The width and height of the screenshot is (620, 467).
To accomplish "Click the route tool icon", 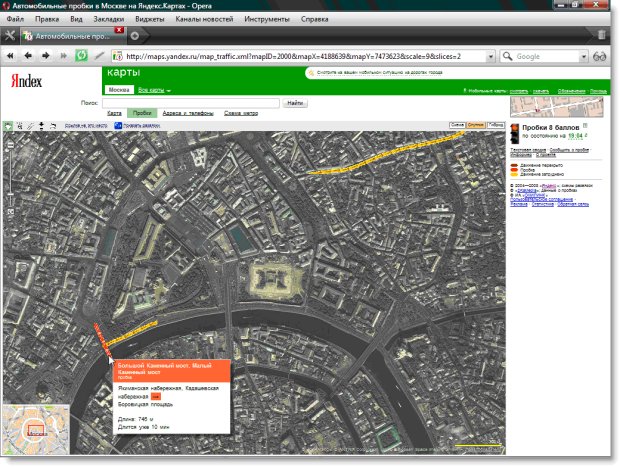I will pos(53,126).
